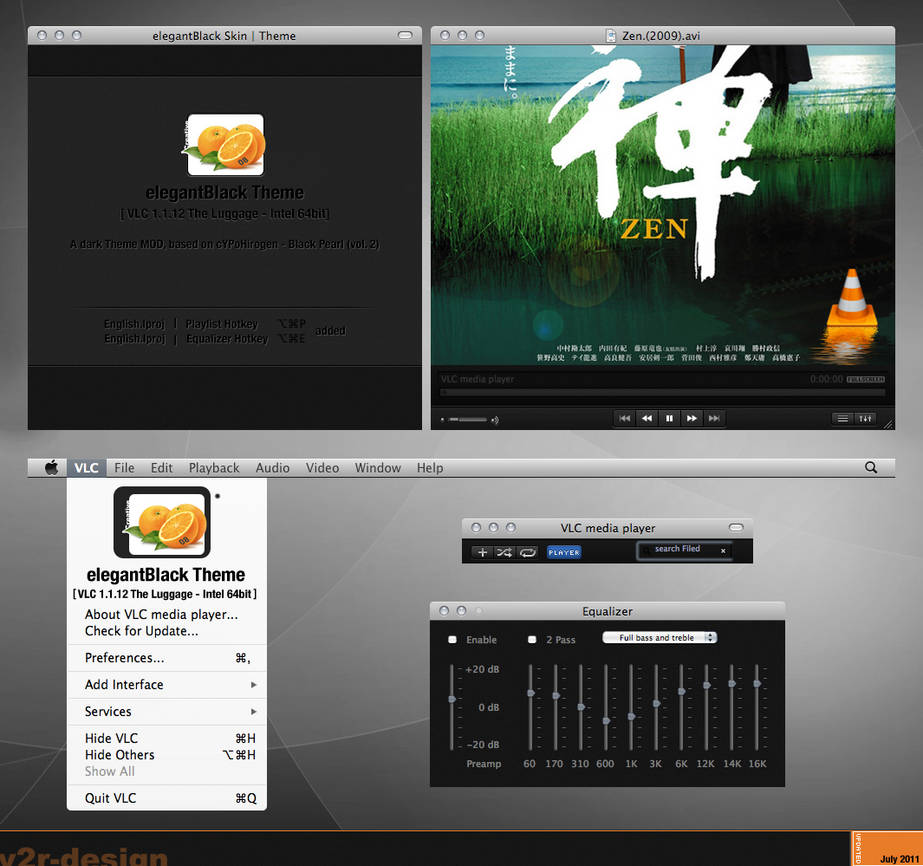This screenshot has height=866, width=923.
Task: Toggle the 2 Pass checkbox
Action: 532,642
